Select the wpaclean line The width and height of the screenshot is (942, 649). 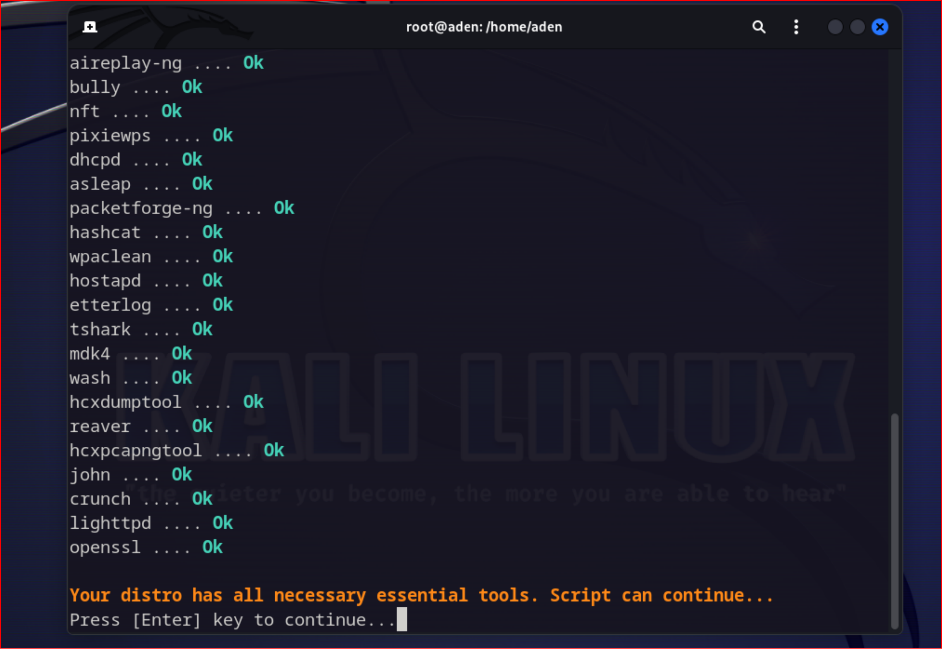point(151,257)
